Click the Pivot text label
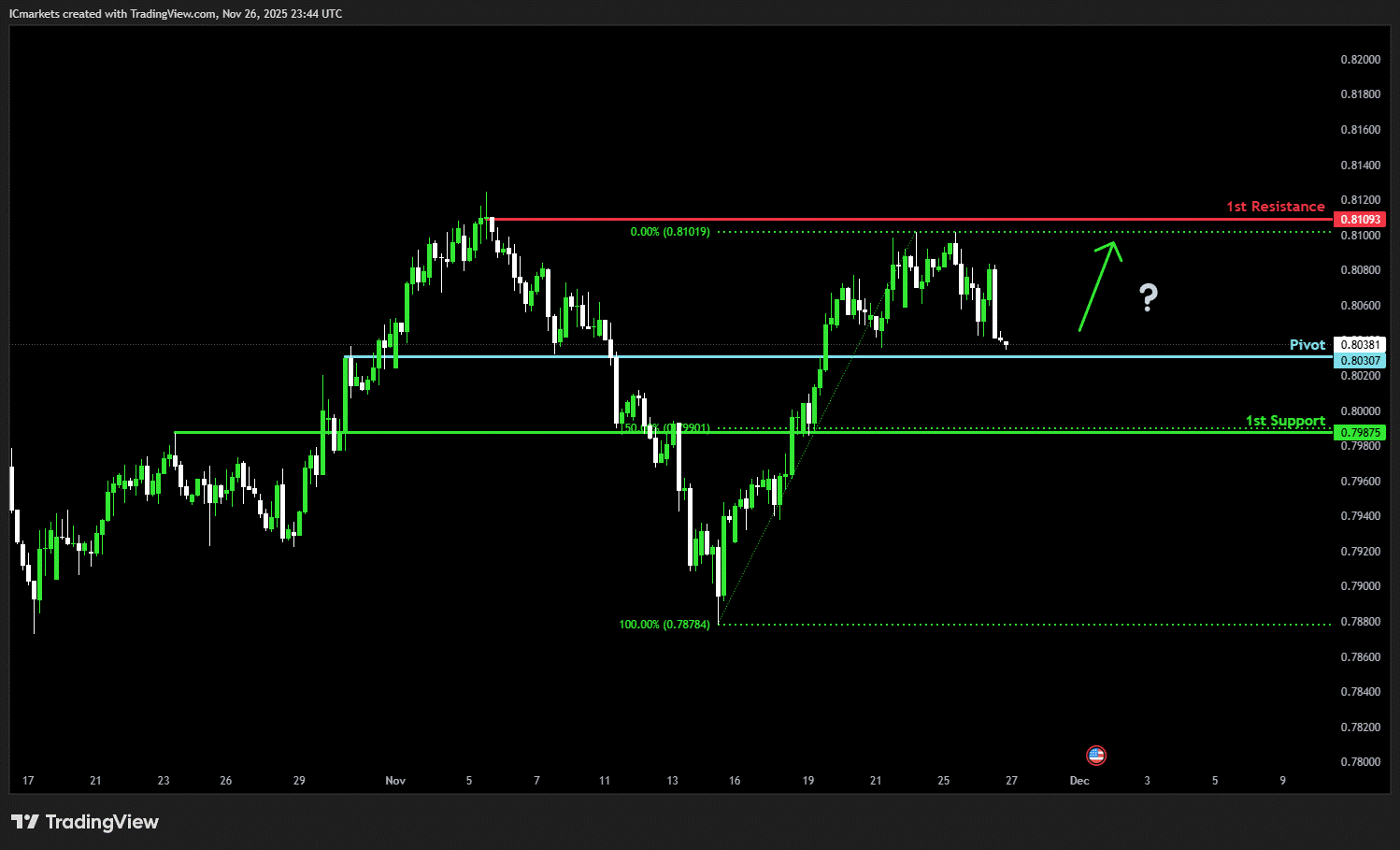This screenshot has width=1400, height=850. 1307,345
